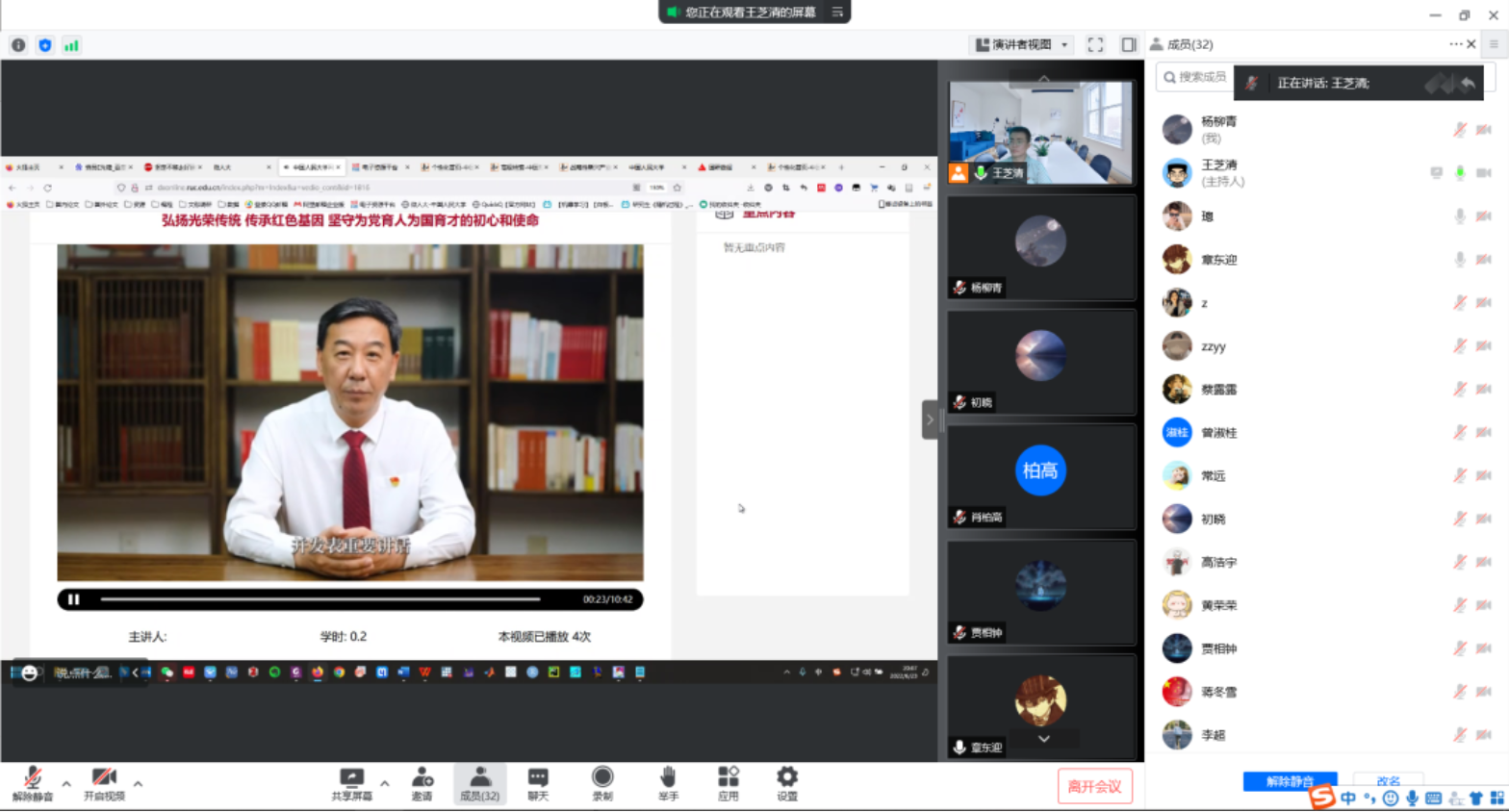Screen dimensions: 1509x812
Task: Open the Share Screen (共享屏幕) tool
Action: pos(351,783)
